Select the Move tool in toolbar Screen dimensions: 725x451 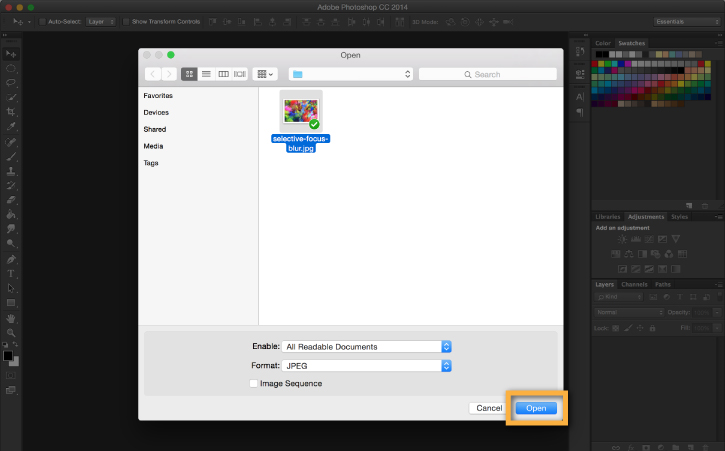coord(11,54)
